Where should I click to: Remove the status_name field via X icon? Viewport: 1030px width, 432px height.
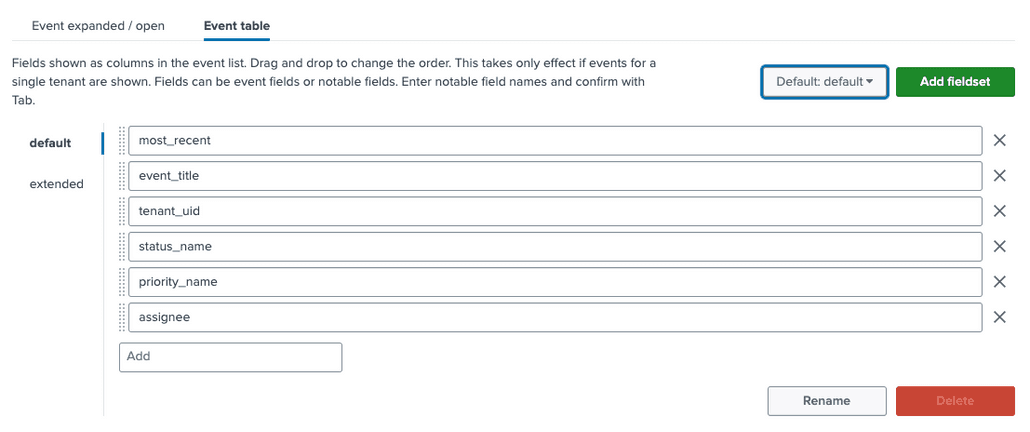[x=999, y=246]
